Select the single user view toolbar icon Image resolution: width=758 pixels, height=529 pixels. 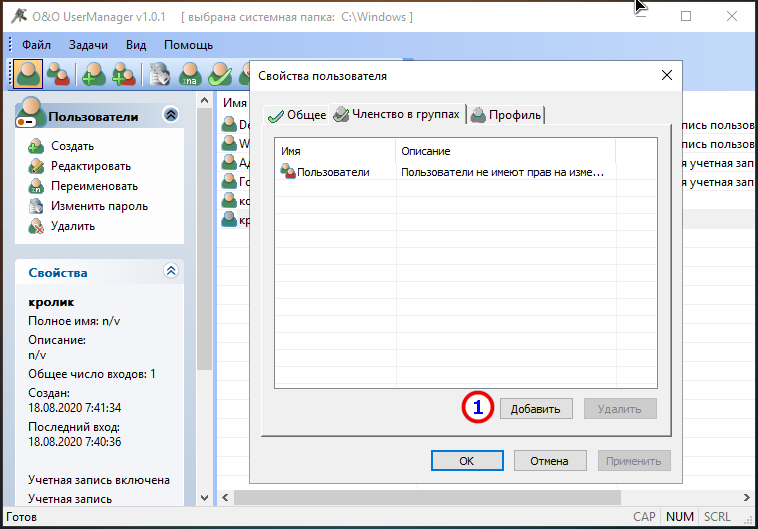tap(28, 74)
